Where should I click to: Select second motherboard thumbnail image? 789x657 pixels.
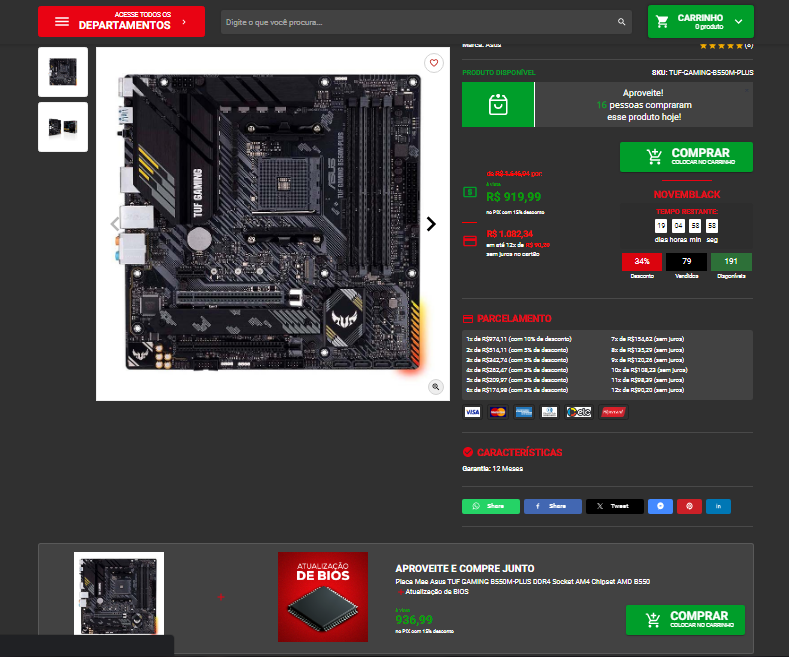coord(63,127)
